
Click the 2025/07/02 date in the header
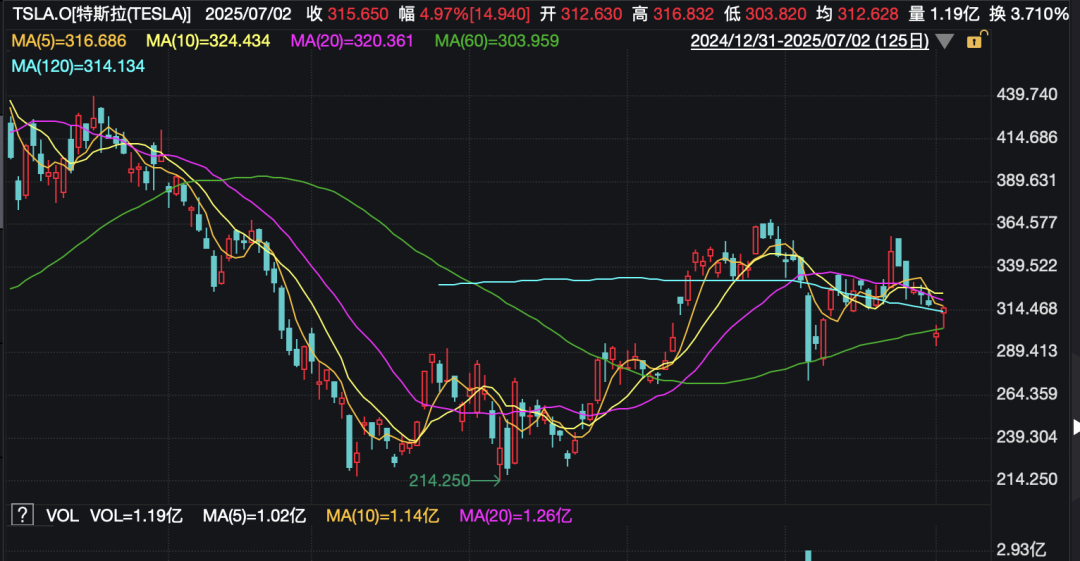(248, 14)
